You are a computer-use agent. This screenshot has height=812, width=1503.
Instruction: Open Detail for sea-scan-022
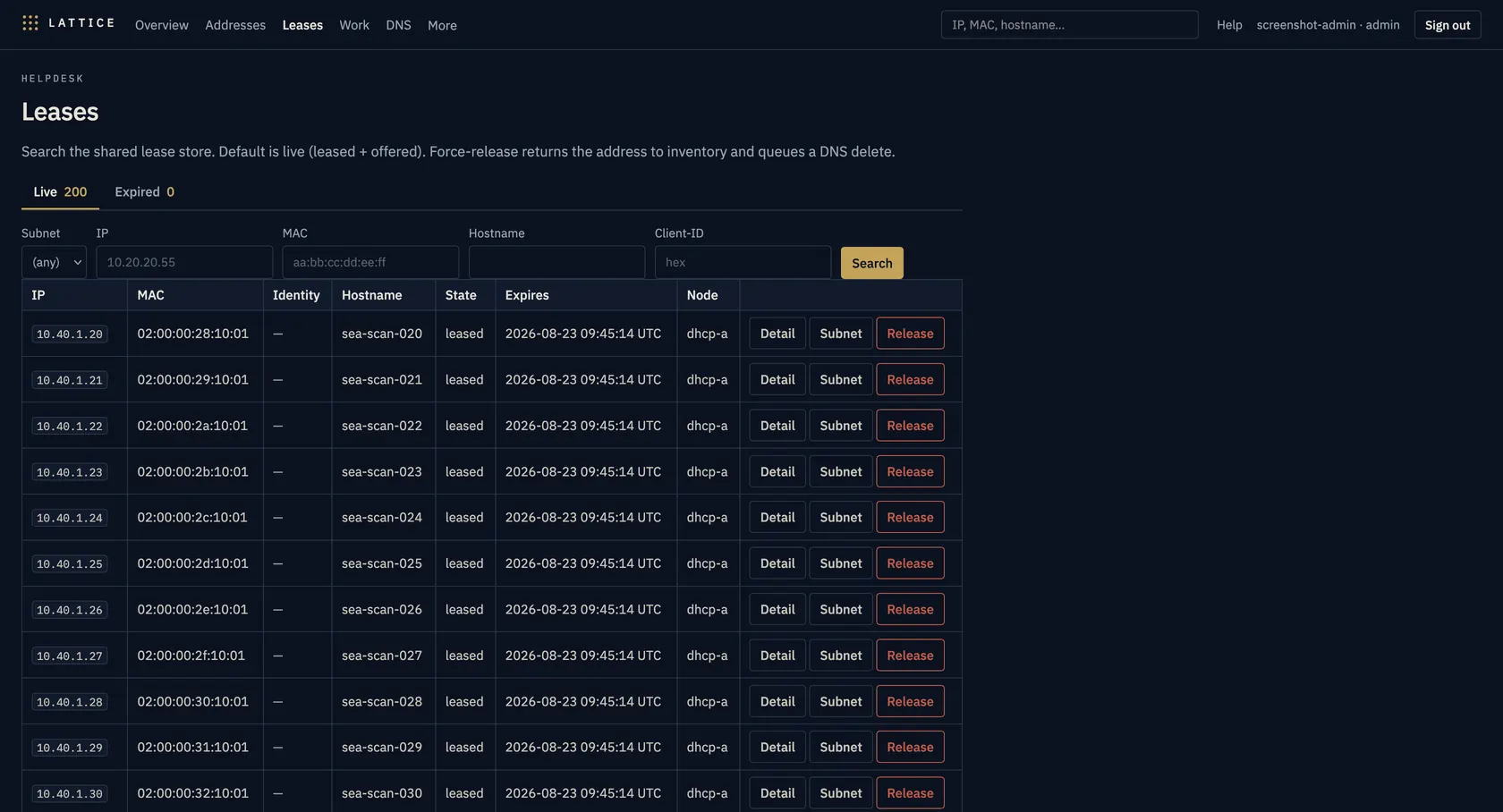[x=777, y=426]
